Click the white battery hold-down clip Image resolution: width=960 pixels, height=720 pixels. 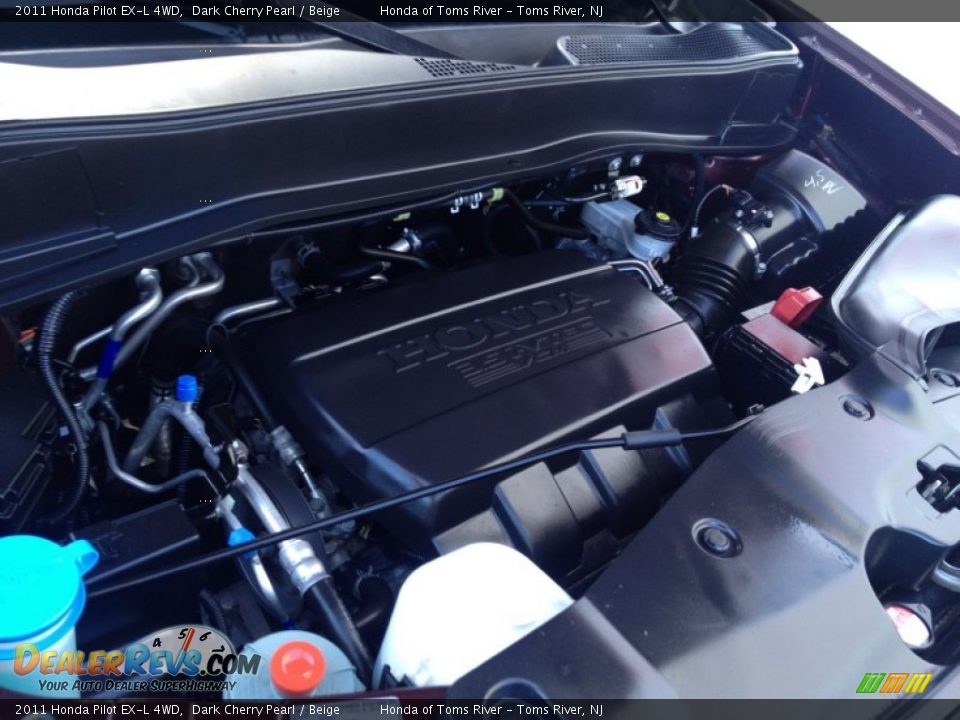[x=807, y=375]
